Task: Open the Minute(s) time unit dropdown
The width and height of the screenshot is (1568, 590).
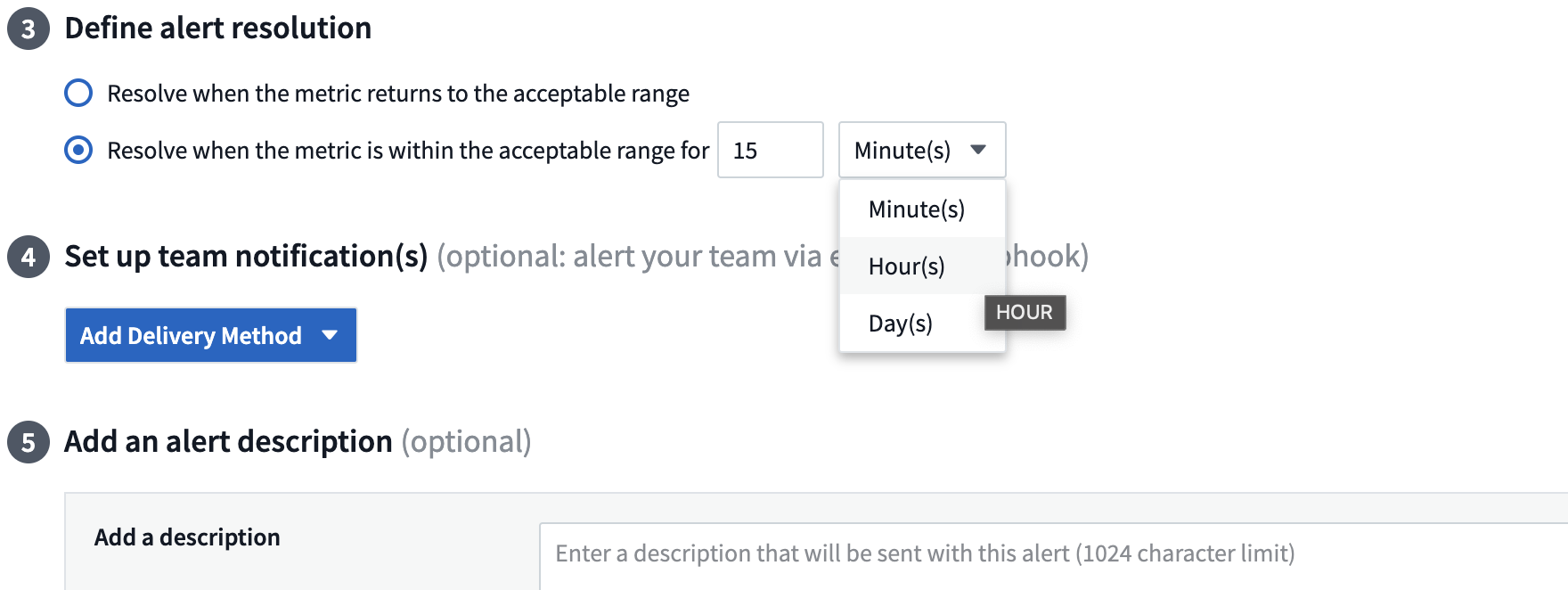Action: 921,150
